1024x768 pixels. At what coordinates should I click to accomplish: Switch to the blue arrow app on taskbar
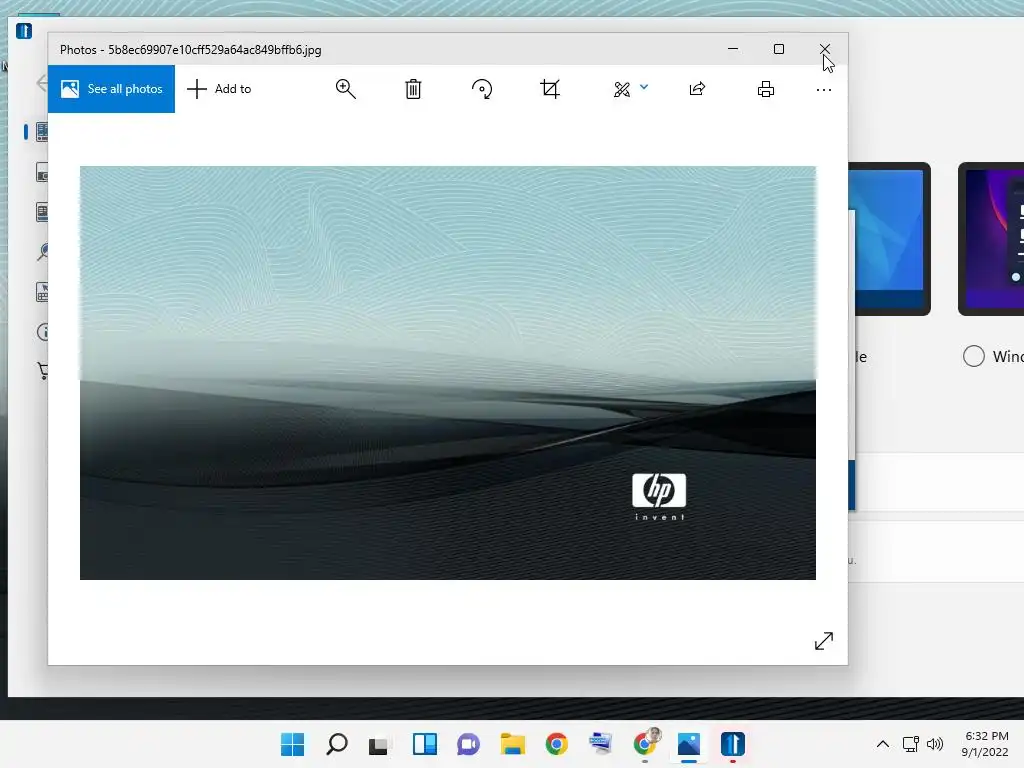(x=733, y=744)
